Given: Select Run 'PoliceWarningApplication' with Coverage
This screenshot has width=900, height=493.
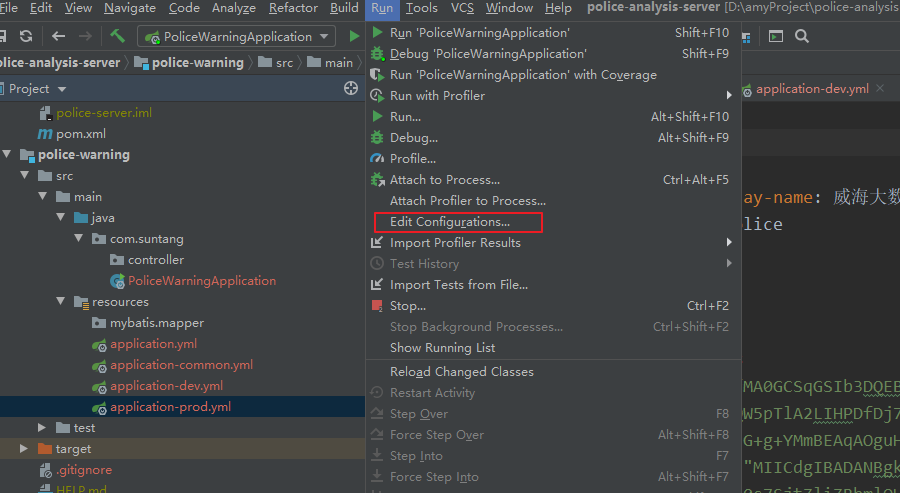Looking at the screenshot, I should click(552, 75).
